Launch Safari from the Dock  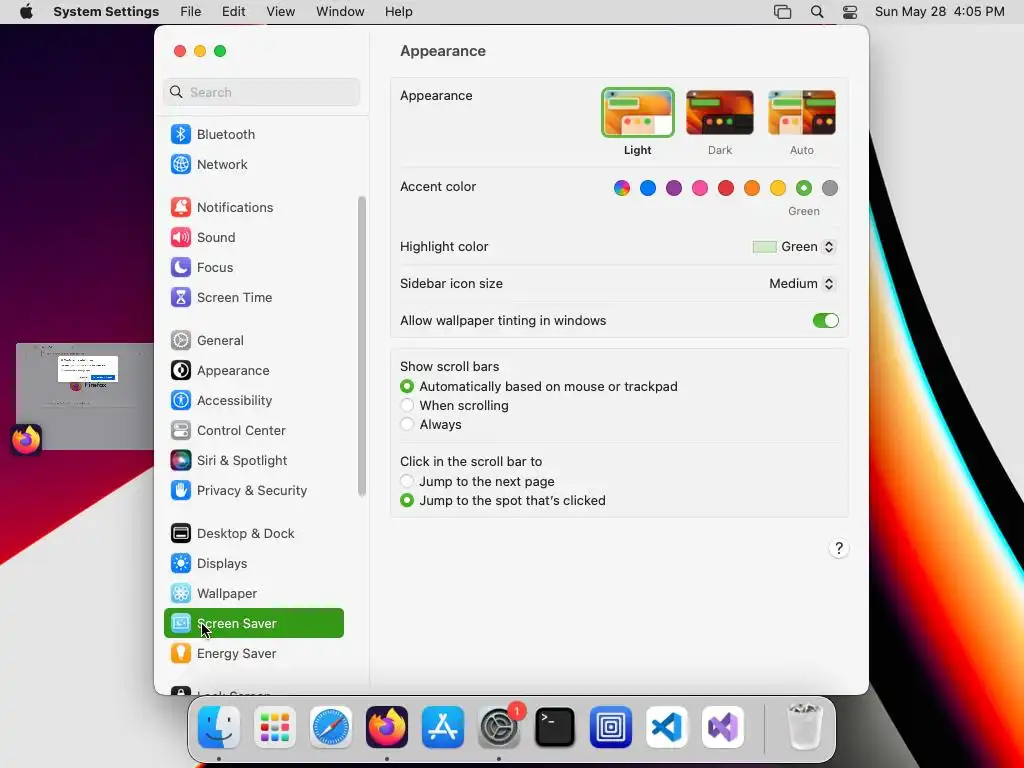tap(331, 727)
